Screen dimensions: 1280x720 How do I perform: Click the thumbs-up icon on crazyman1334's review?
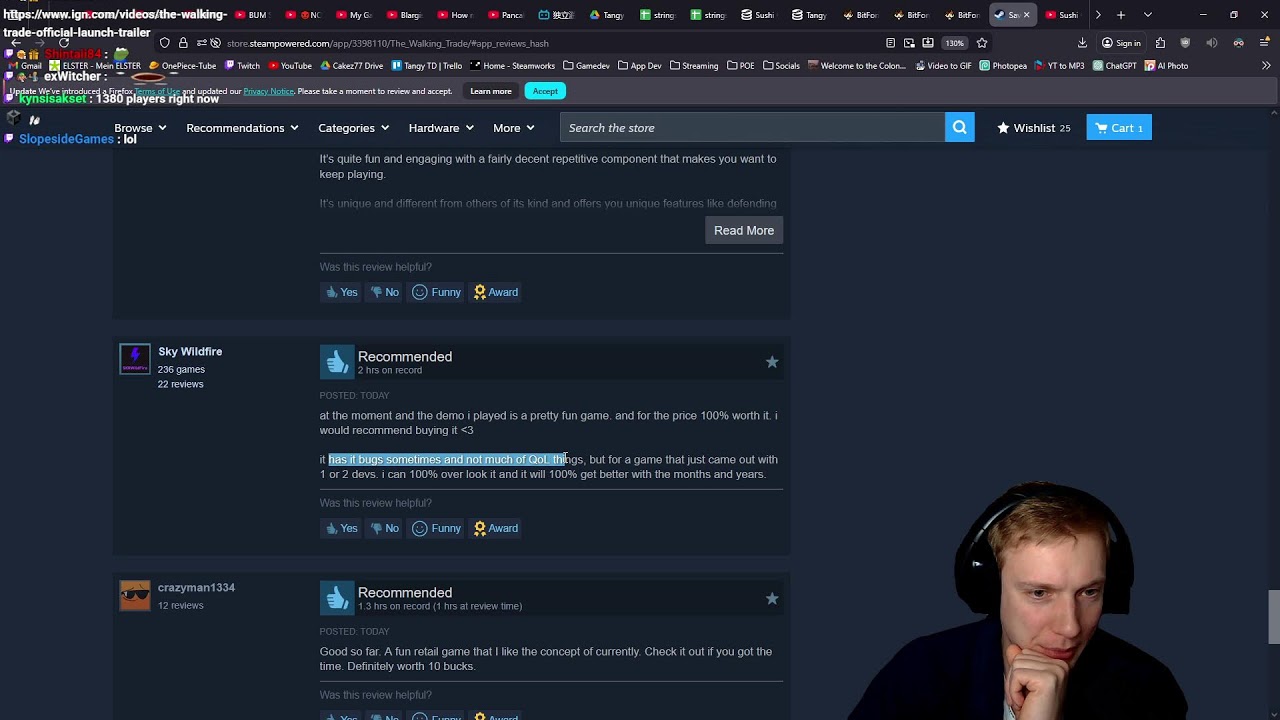(337, 598)
